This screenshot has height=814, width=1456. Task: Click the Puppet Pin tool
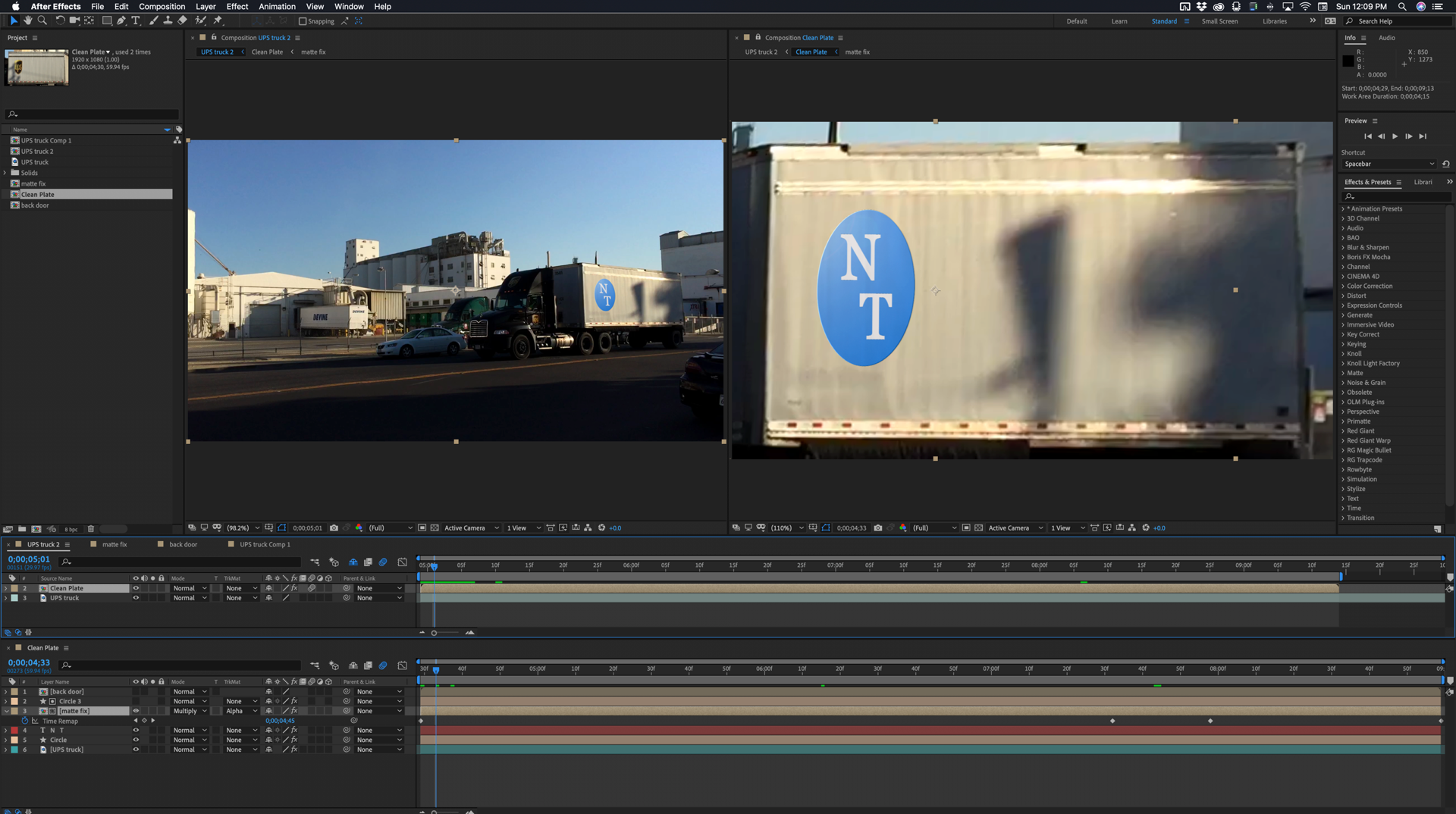coord(218,20)
